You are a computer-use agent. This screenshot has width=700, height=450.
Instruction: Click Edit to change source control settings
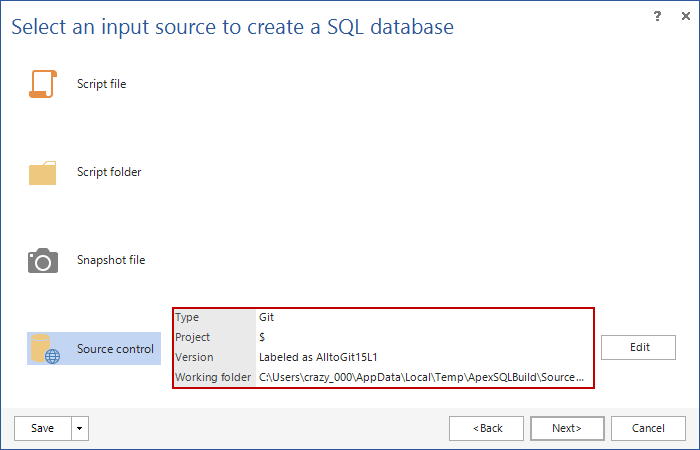click(x=639, y=347)
